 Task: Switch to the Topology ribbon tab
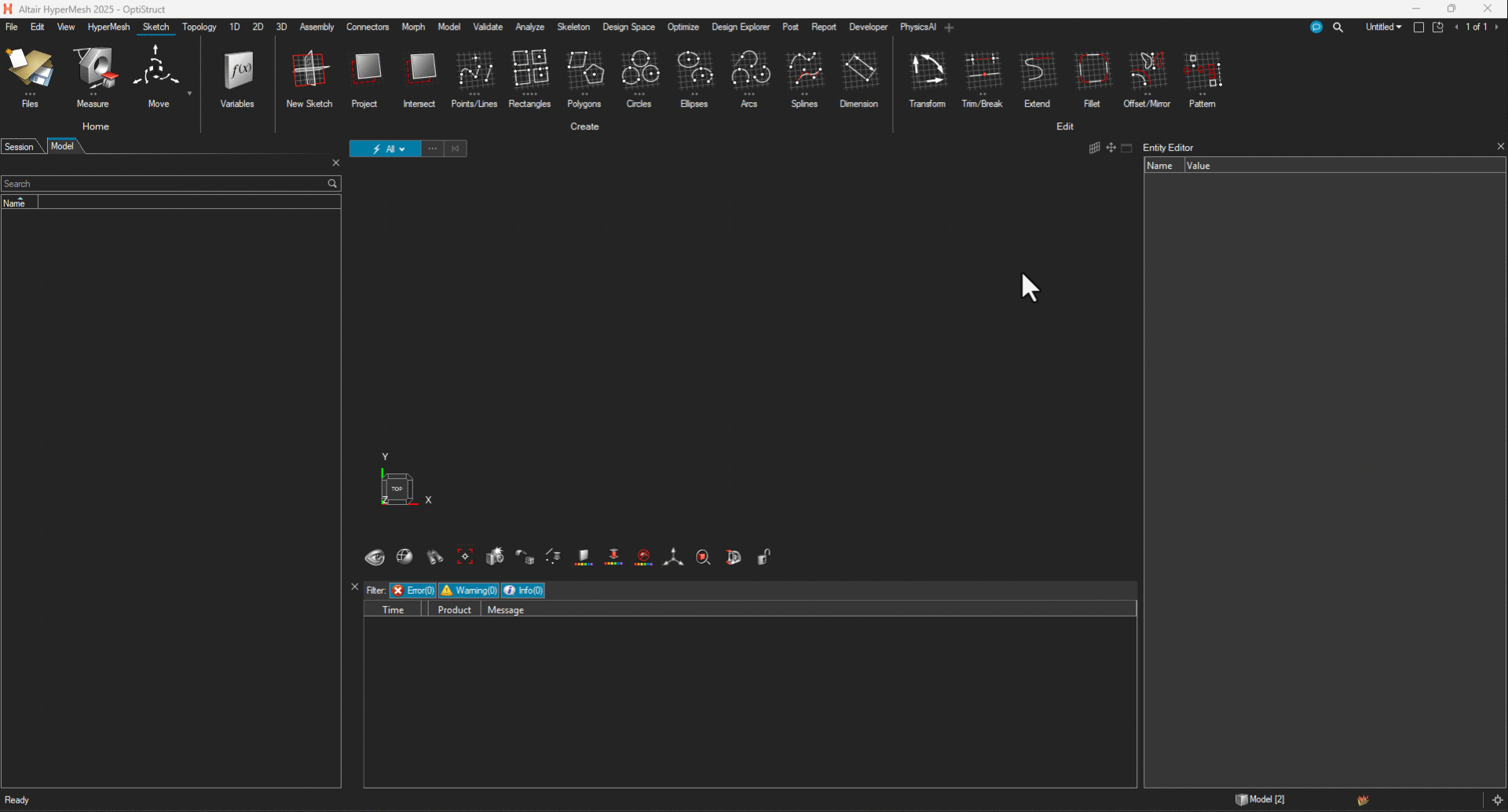[199, 27]
